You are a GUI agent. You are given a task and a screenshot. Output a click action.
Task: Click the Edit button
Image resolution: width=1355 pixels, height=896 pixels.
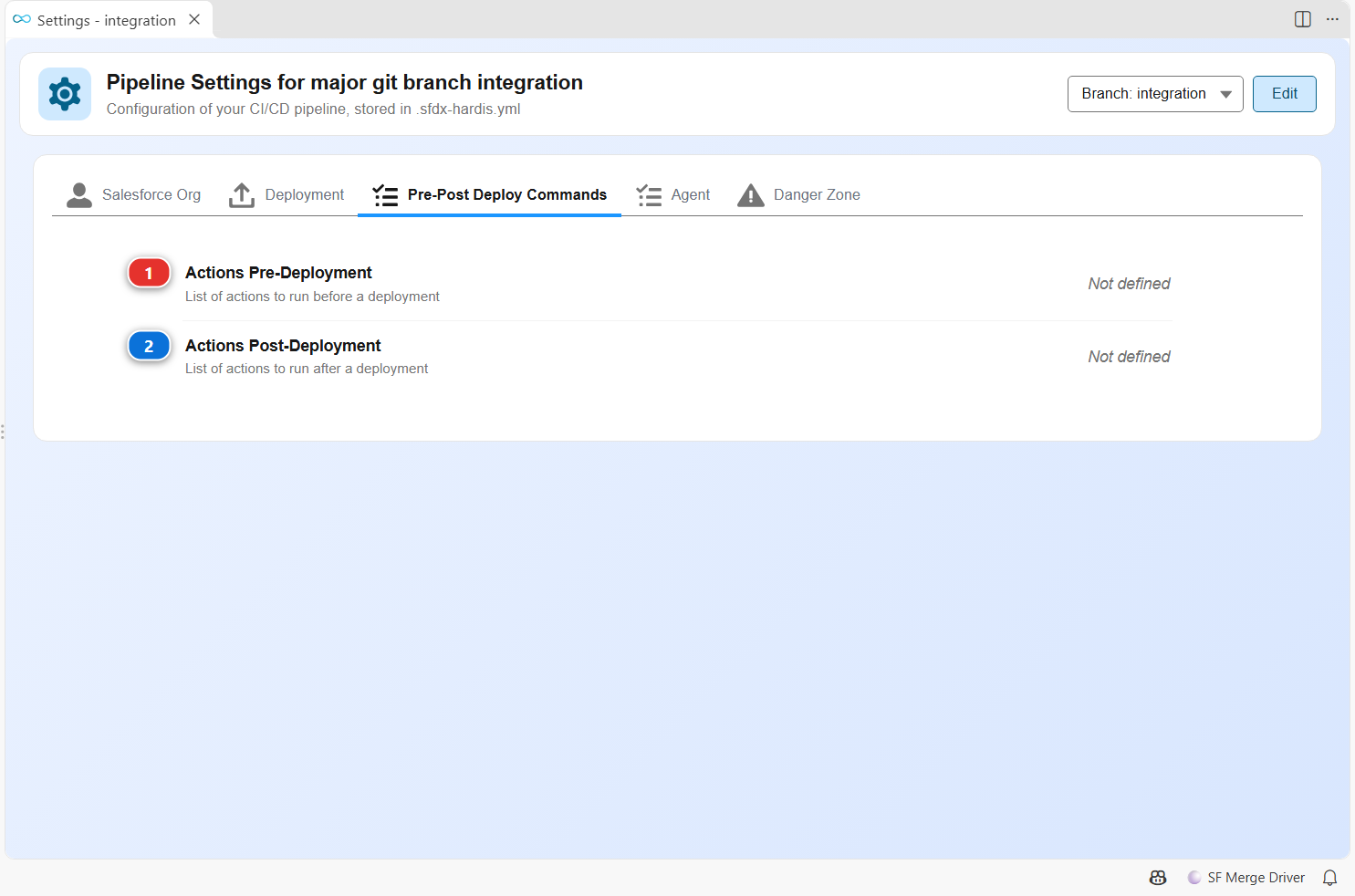pyautogui.click(x=1285, y=94)
